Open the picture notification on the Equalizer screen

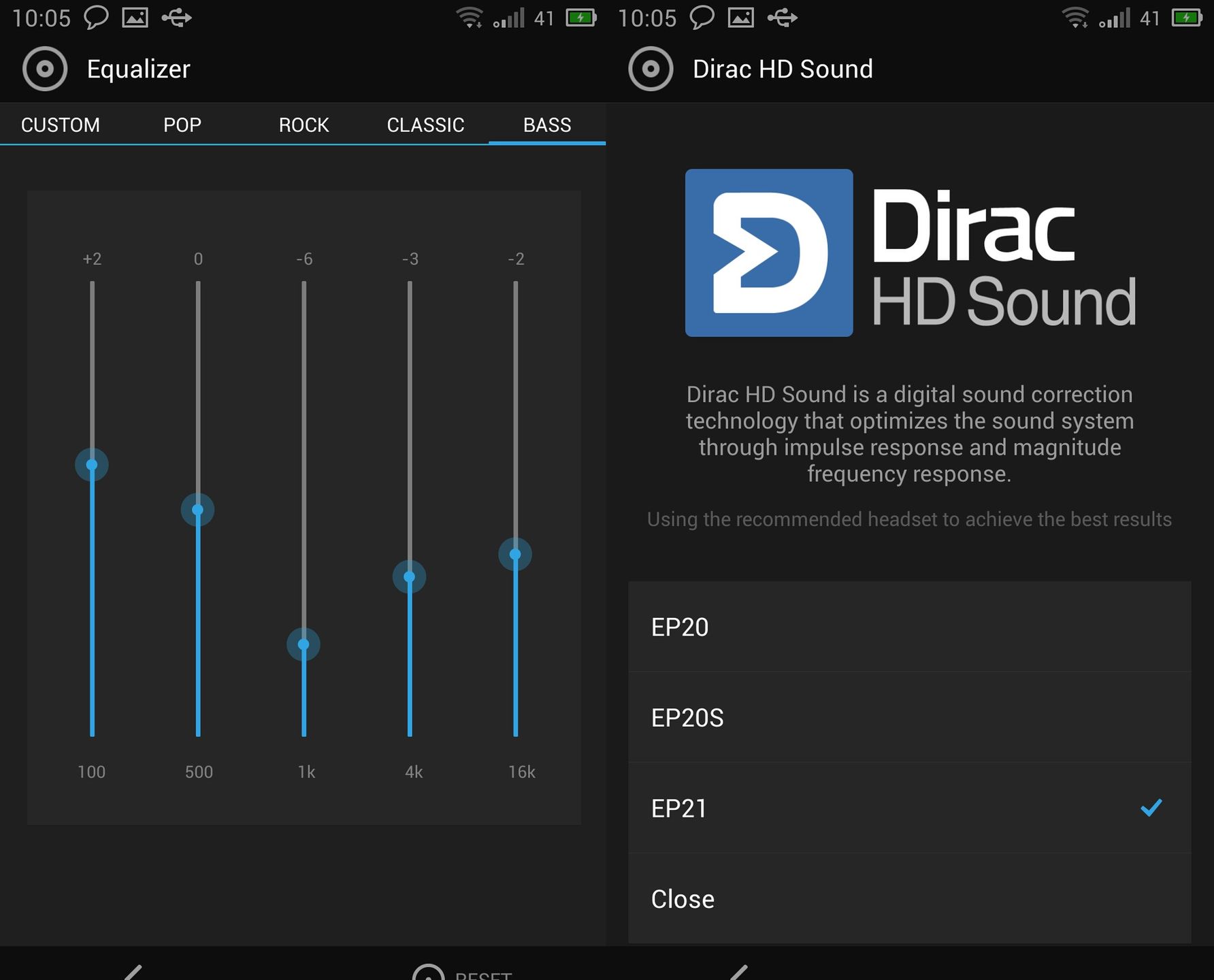[x=135, y=17]
